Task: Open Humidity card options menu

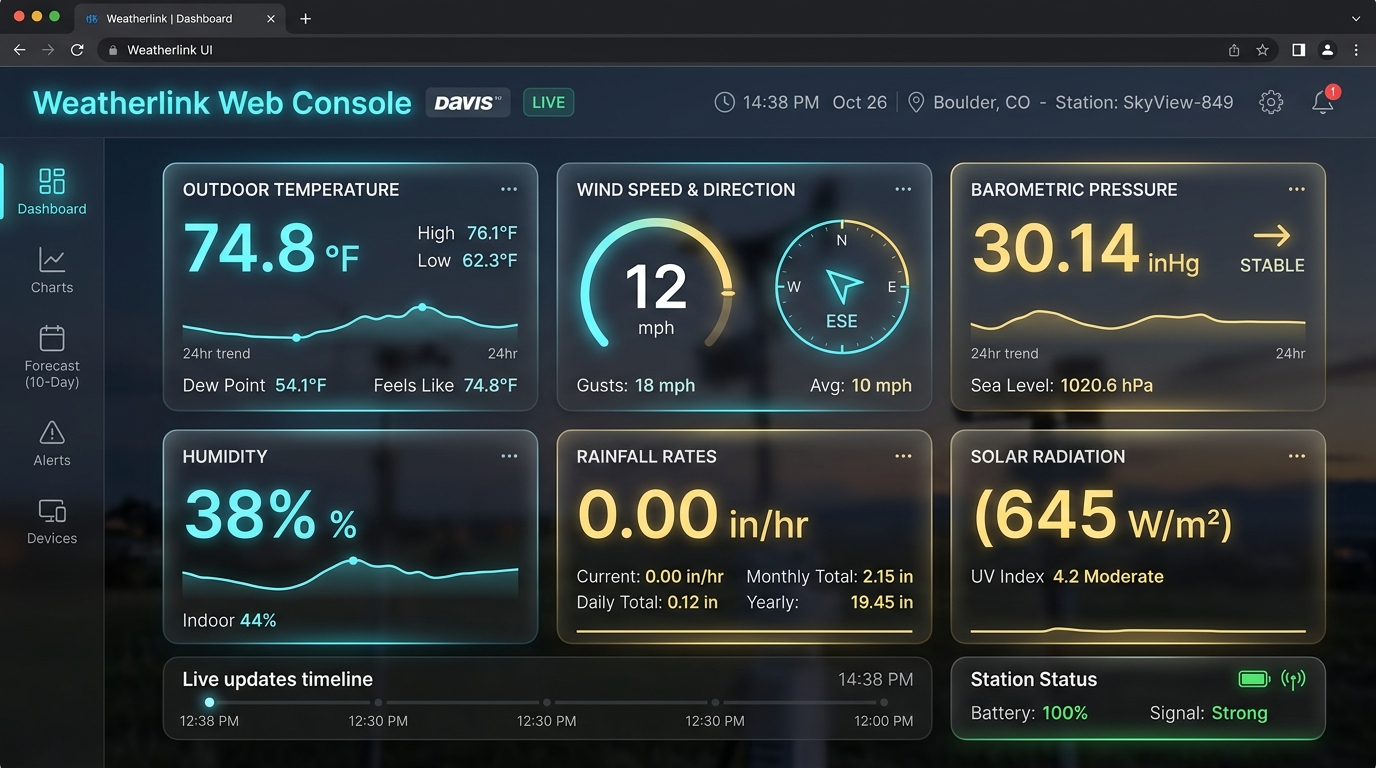Action: [x=509, y=456]
